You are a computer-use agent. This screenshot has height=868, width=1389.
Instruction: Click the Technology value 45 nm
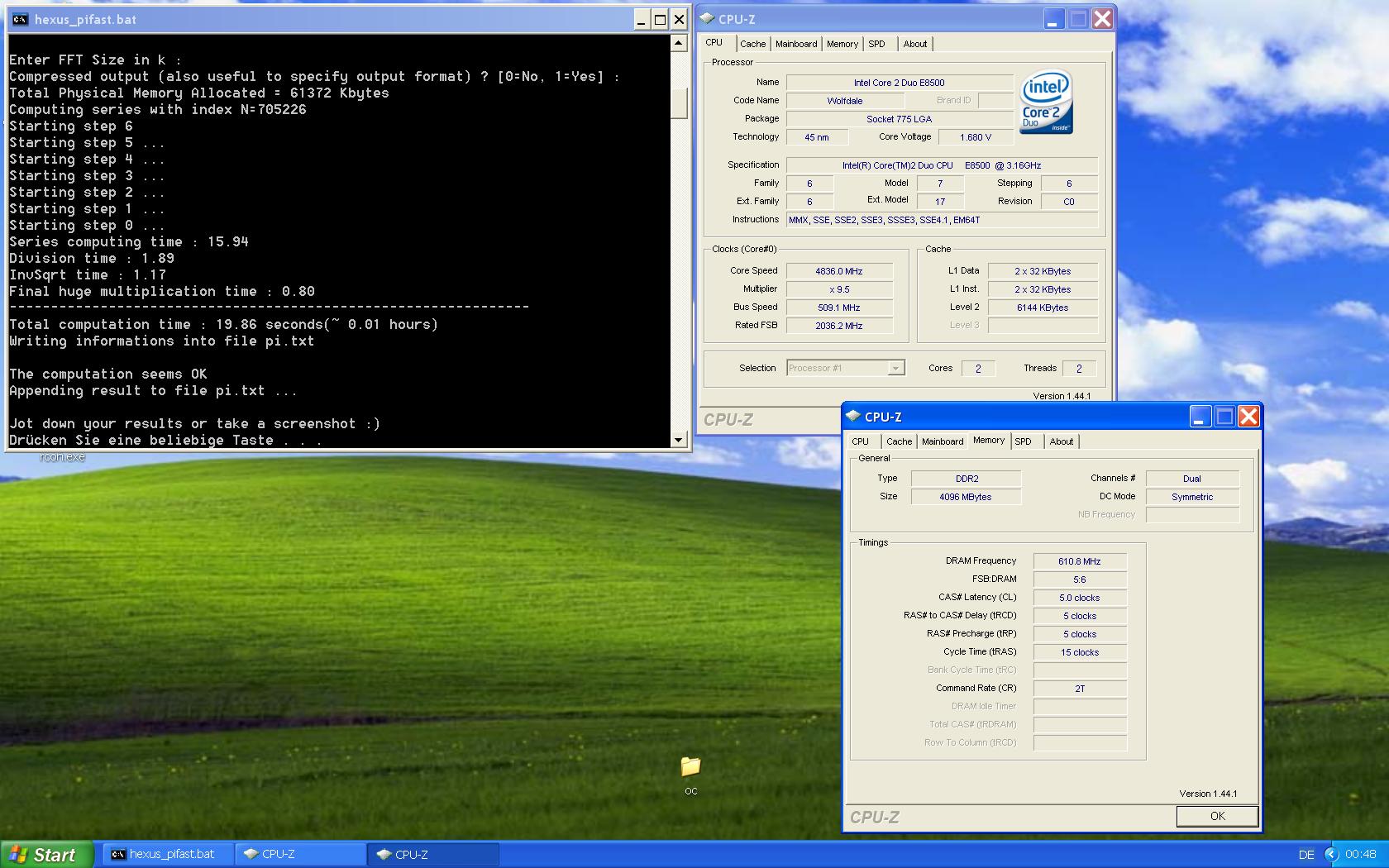817,137
